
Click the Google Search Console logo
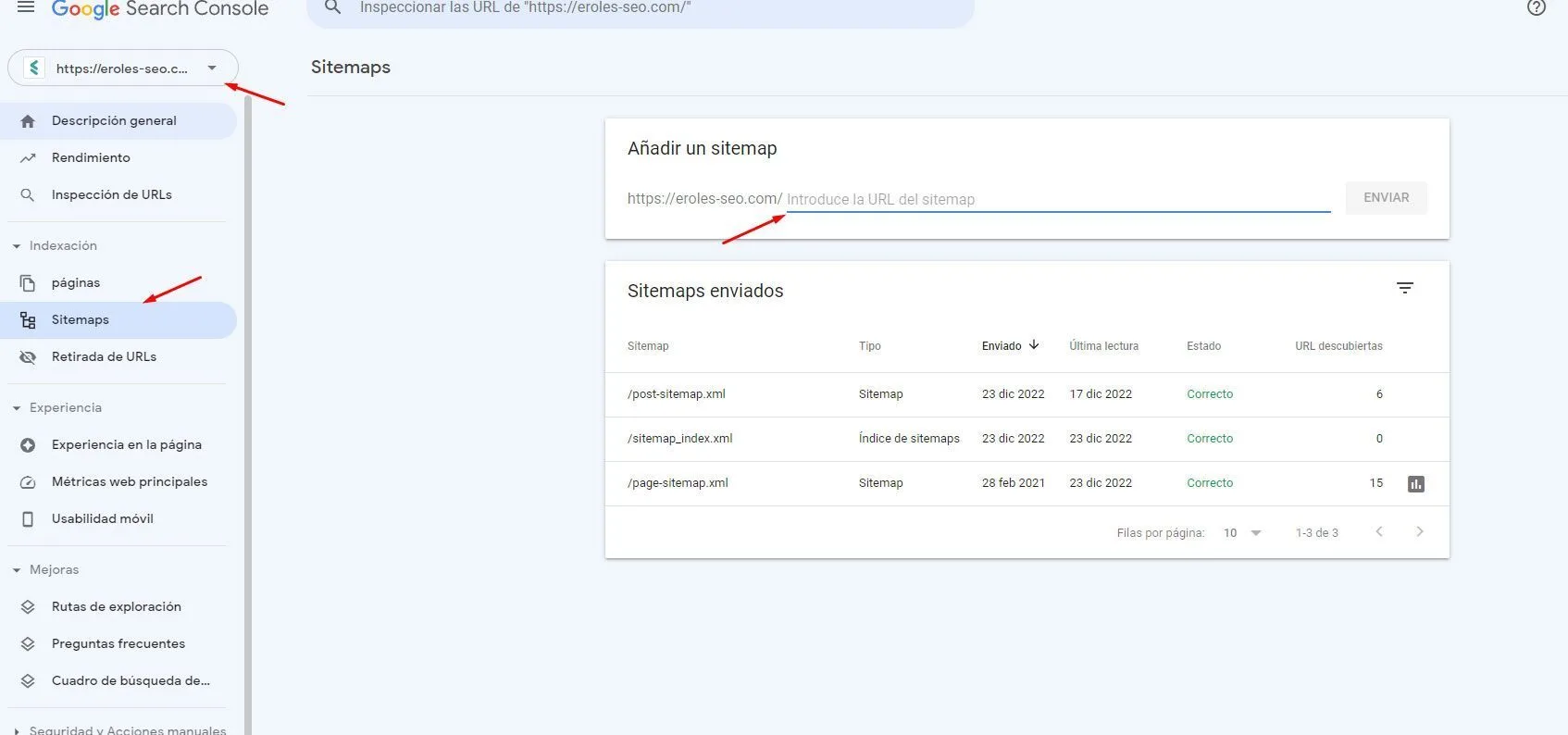click(160, 9)
